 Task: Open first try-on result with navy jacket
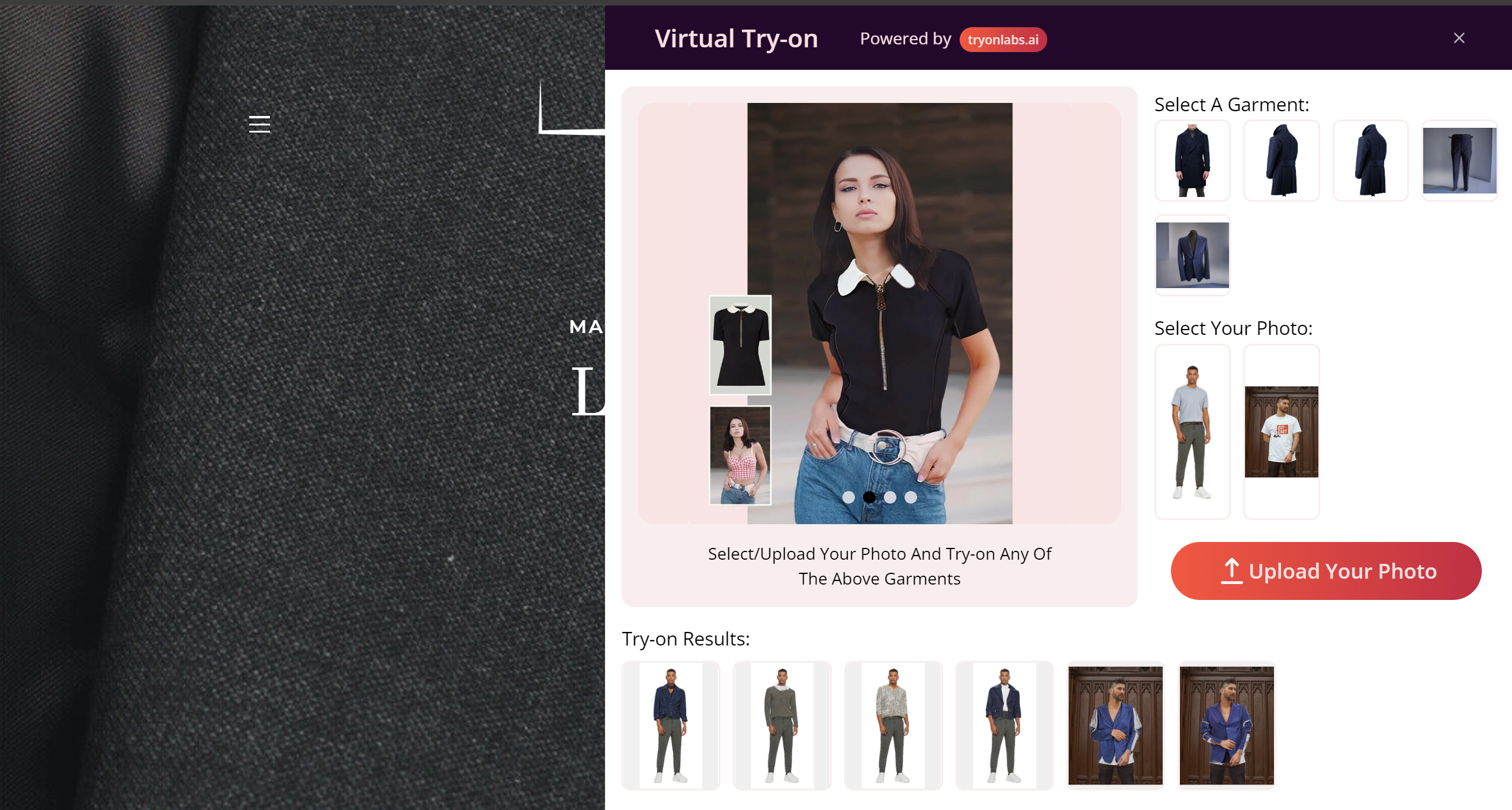(671, 725)
